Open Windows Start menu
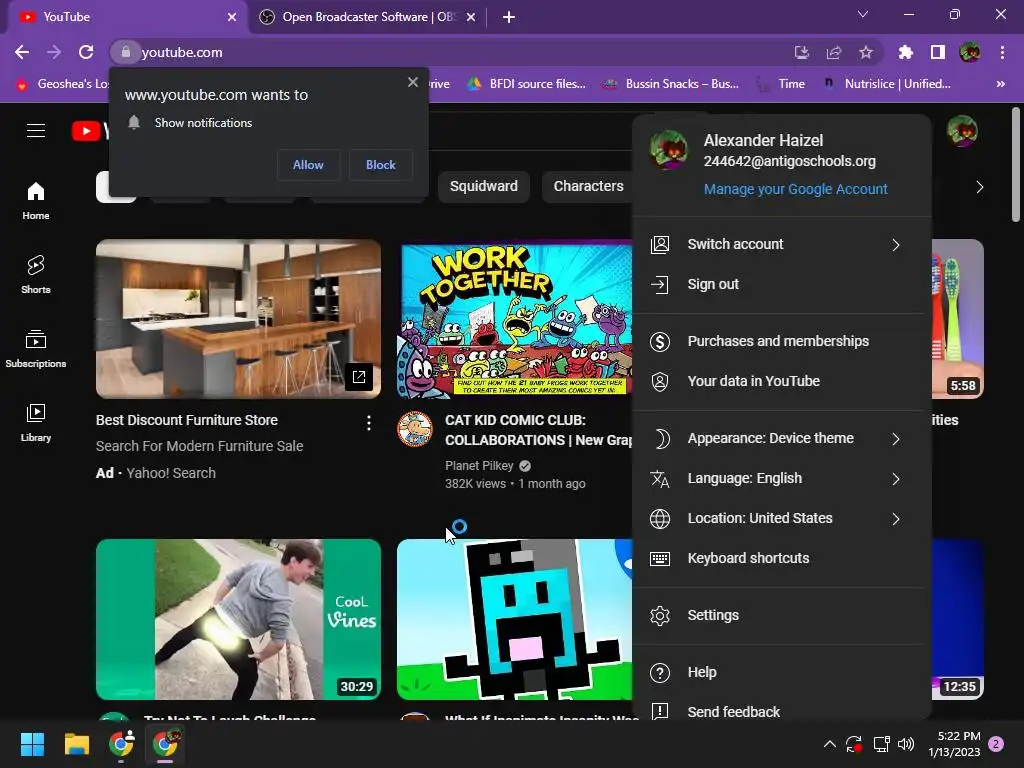1024x768 pixels. coord(32,744)
